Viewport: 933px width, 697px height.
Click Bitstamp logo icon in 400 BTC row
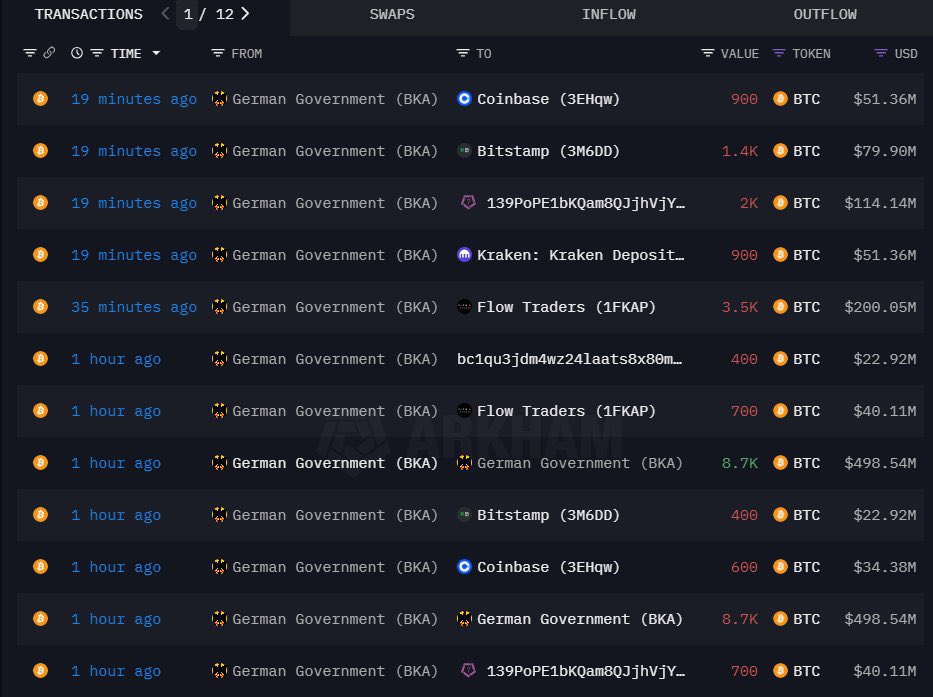click(464, 514)
